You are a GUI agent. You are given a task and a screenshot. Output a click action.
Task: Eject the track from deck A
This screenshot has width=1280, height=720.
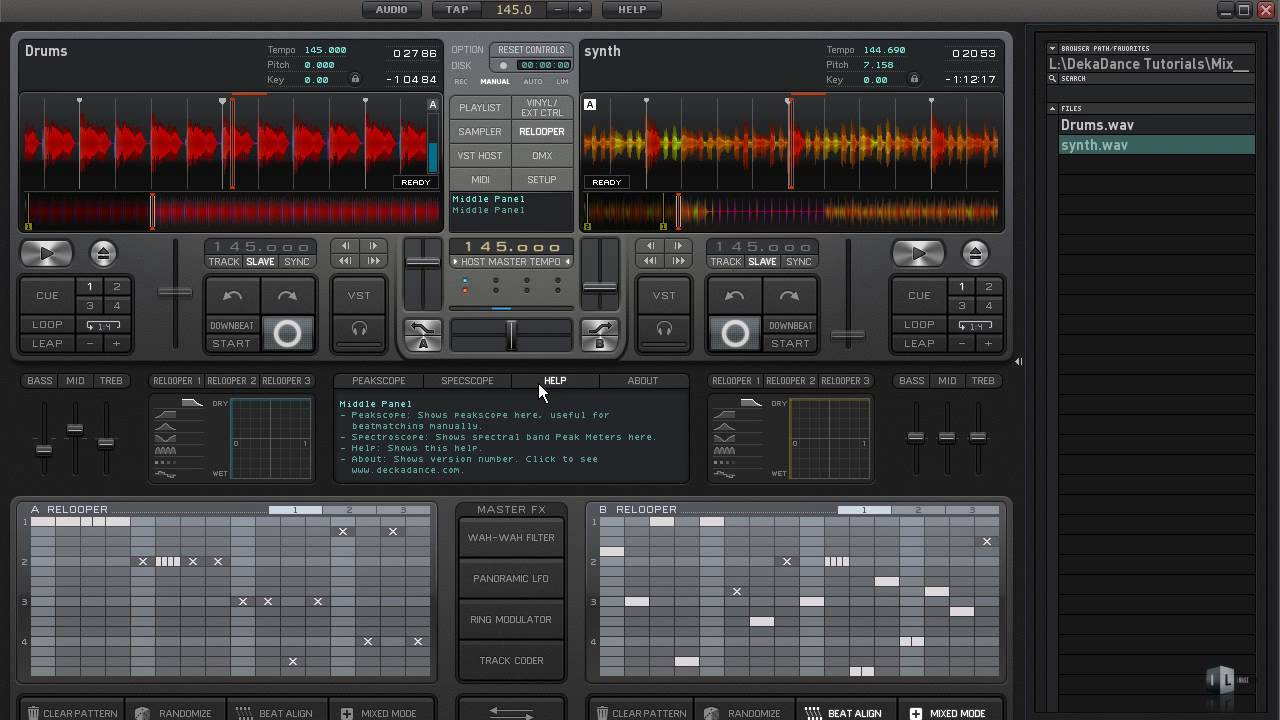103,254
